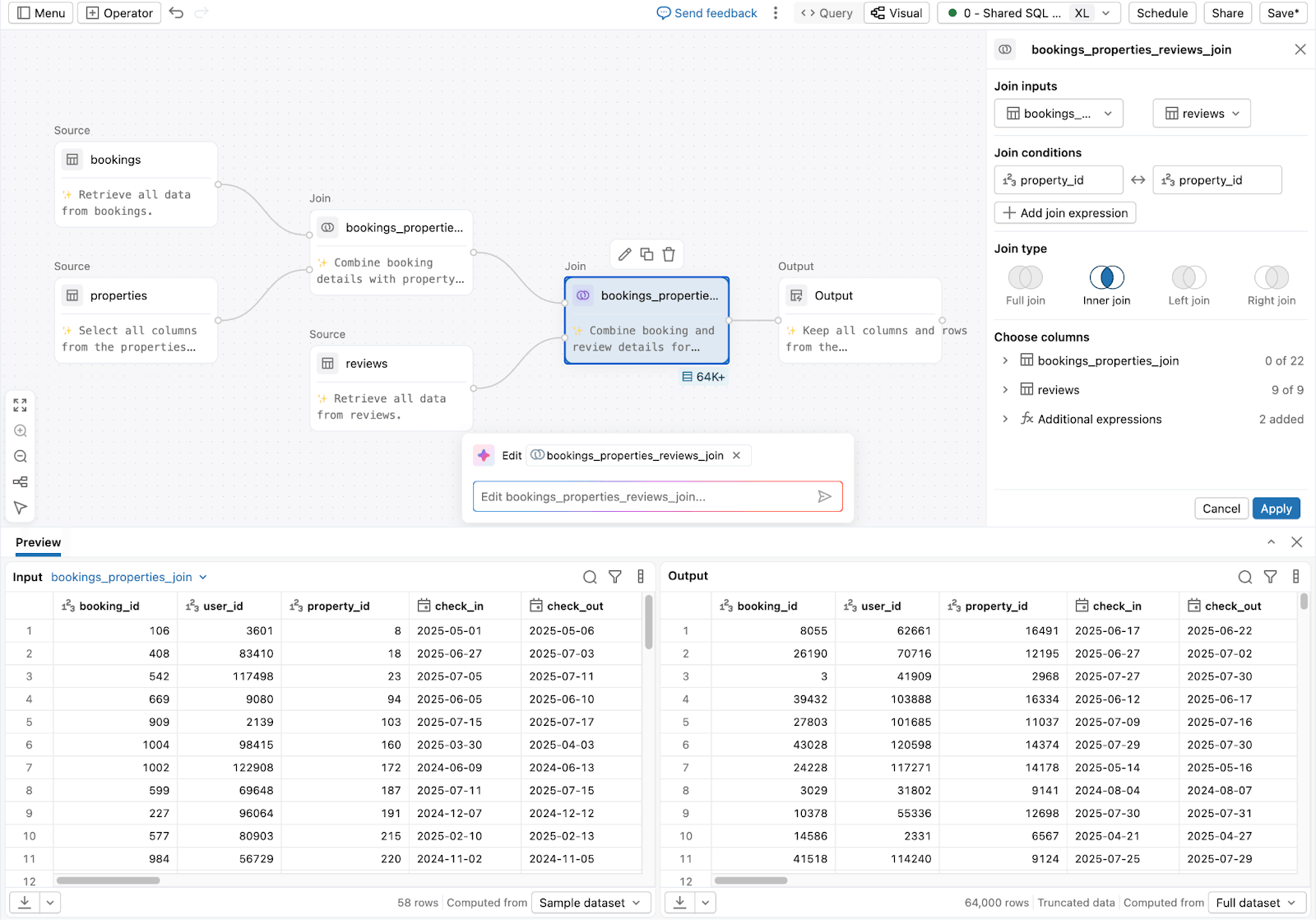This screenshot has width=1316, height=920.
Task: Zoom in on the canvas
Action: 20,430
